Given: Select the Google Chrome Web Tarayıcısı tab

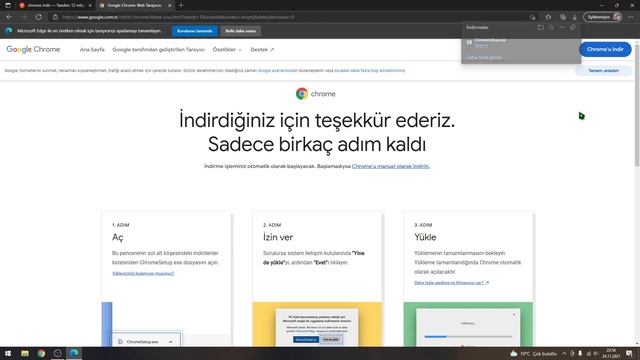Looking at the screenshot, I should (135, 5).
